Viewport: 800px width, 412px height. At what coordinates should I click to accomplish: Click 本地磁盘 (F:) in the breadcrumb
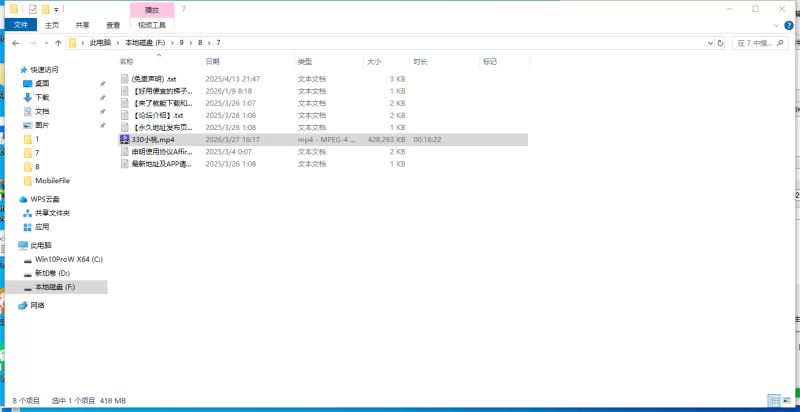point(145,43)
